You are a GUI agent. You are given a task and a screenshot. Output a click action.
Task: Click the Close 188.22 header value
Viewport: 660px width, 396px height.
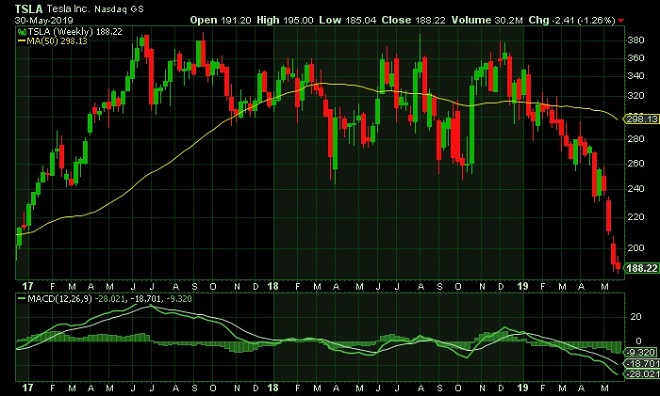pos(413,20)
